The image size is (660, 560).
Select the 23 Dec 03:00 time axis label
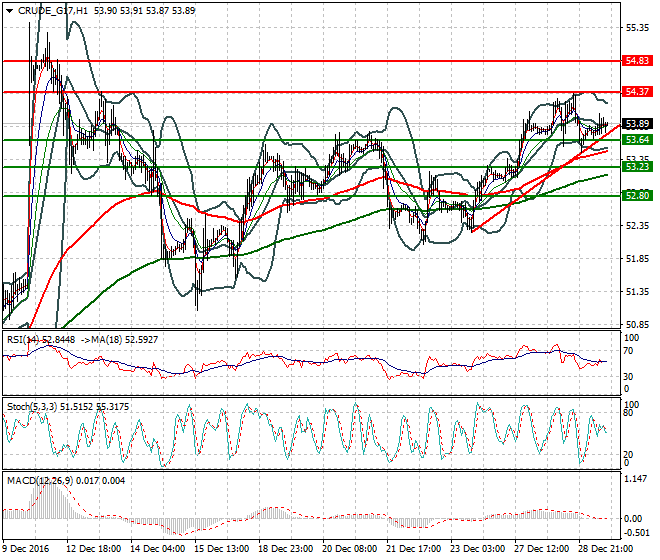[x=478, y=549]
